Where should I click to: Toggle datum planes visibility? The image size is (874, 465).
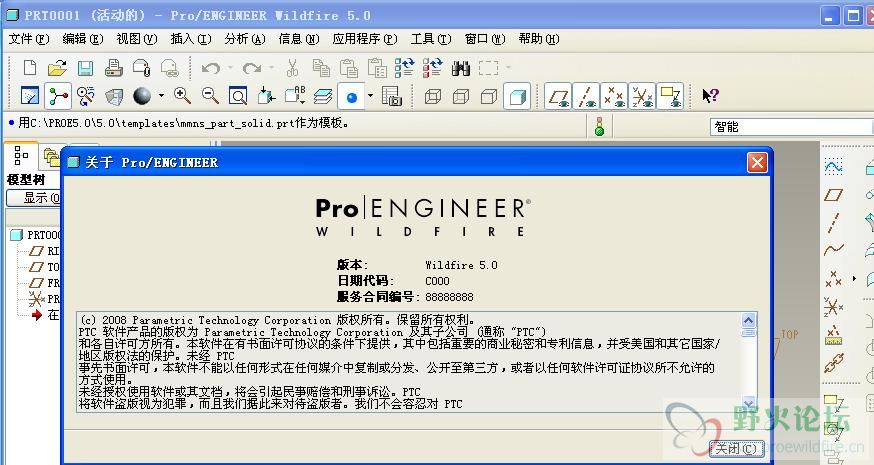(x=558, y=96)
